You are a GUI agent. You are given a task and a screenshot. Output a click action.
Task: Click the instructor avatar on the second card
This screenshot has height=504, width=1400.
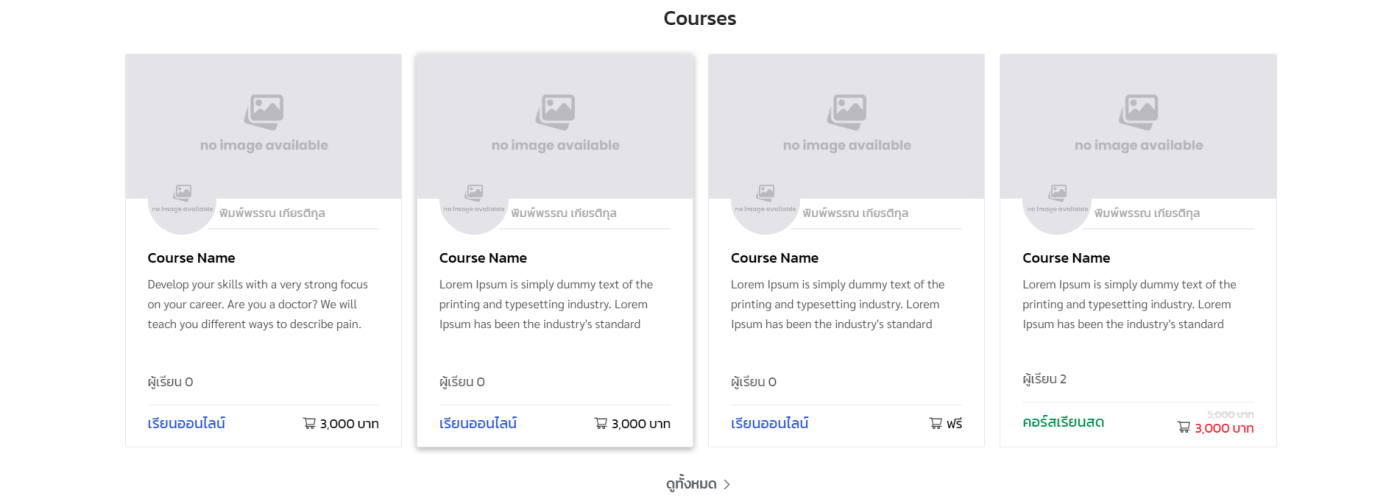(473, 200)
